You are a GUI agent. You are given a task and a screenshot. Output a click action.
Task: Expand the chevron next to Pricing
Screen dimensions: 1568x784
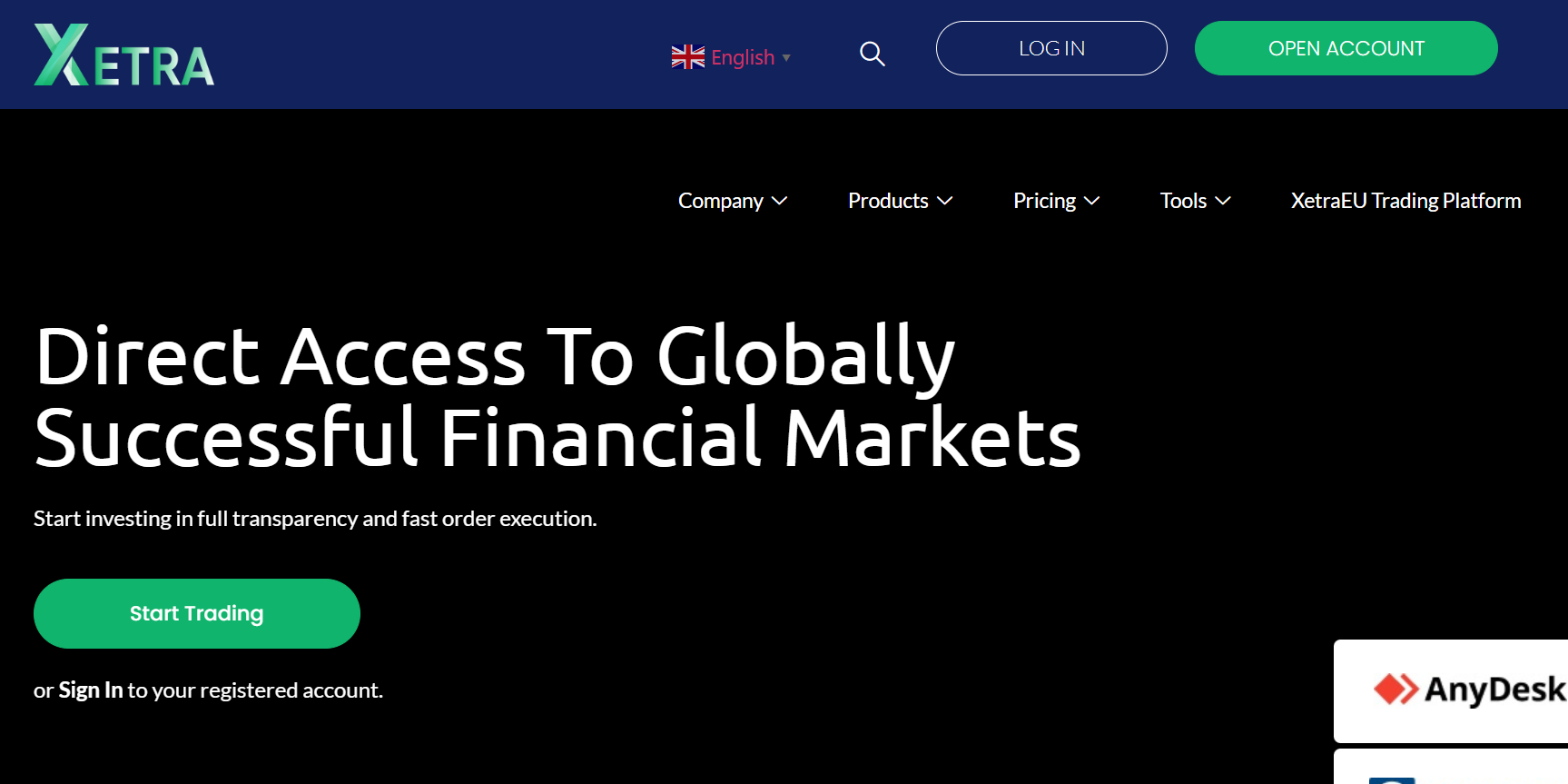[x=1092, y=201]
